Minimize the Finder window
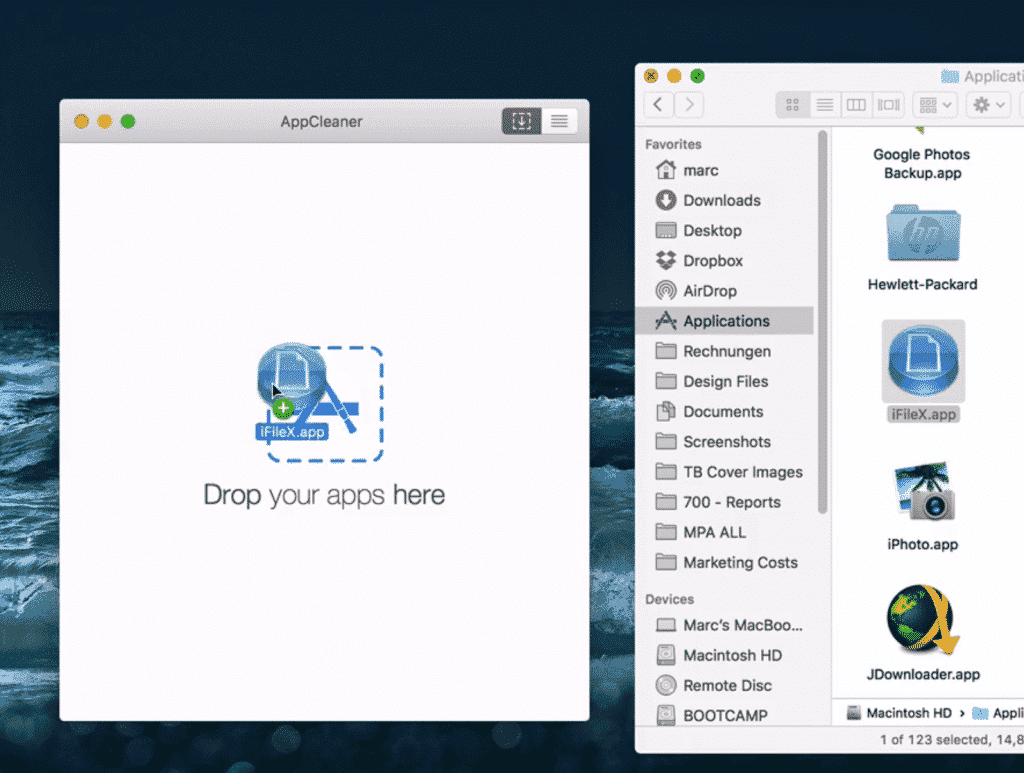 point(674,76)
